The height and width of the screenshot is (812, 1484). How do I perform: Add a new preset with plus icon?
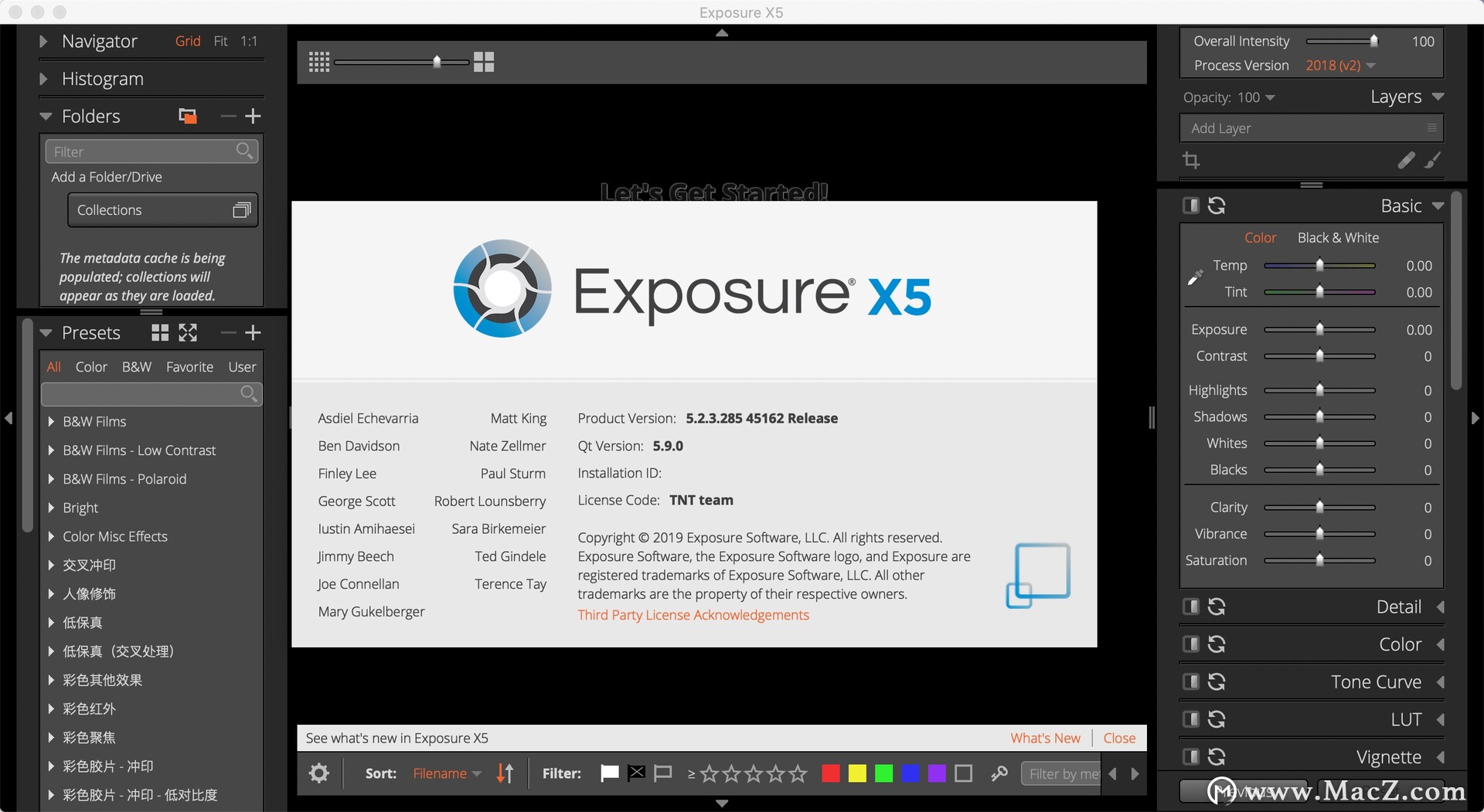[253, 333]
